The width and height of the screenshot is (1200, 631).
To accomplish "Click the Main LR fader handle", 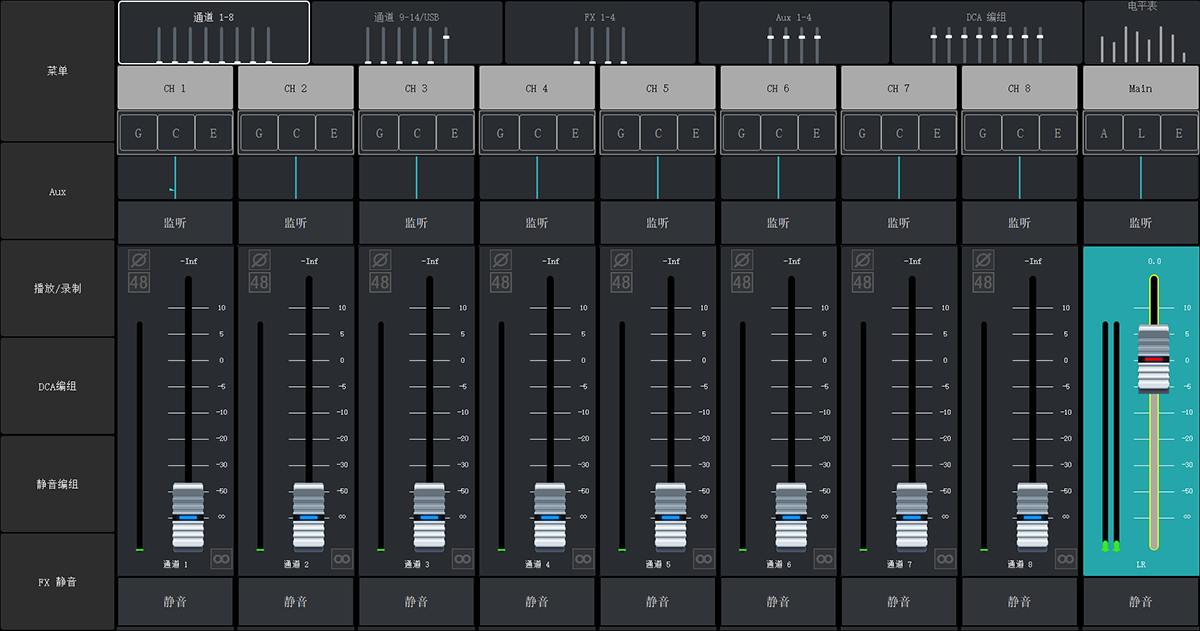I will point(1153,358).
